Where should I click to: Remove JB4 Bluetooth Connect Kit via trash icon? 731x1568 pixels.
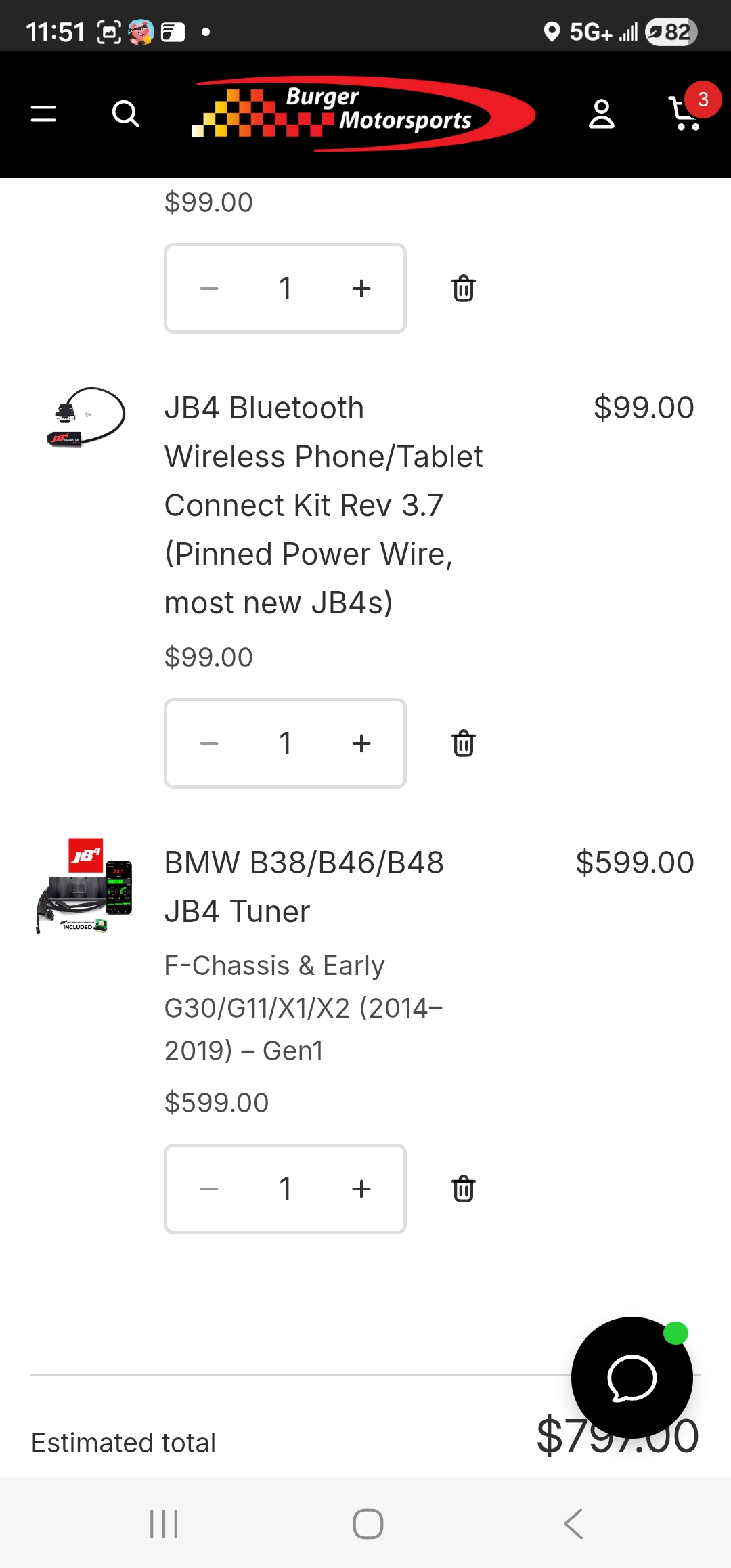(x=464, y=743)
